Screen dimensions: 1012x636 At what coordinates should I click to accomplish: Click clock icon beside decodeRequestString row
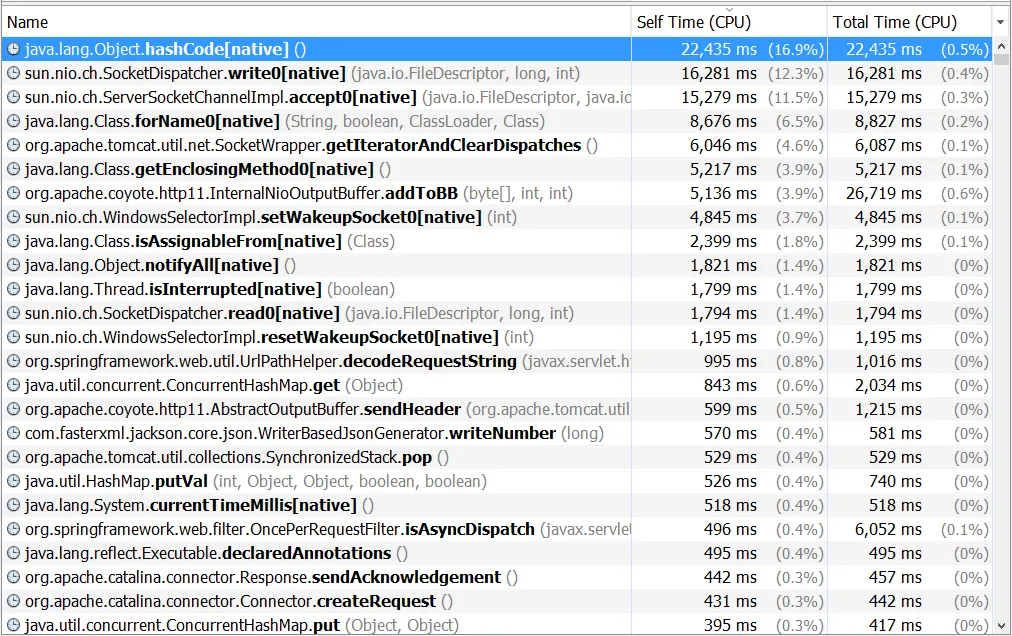tap(13, 362)
